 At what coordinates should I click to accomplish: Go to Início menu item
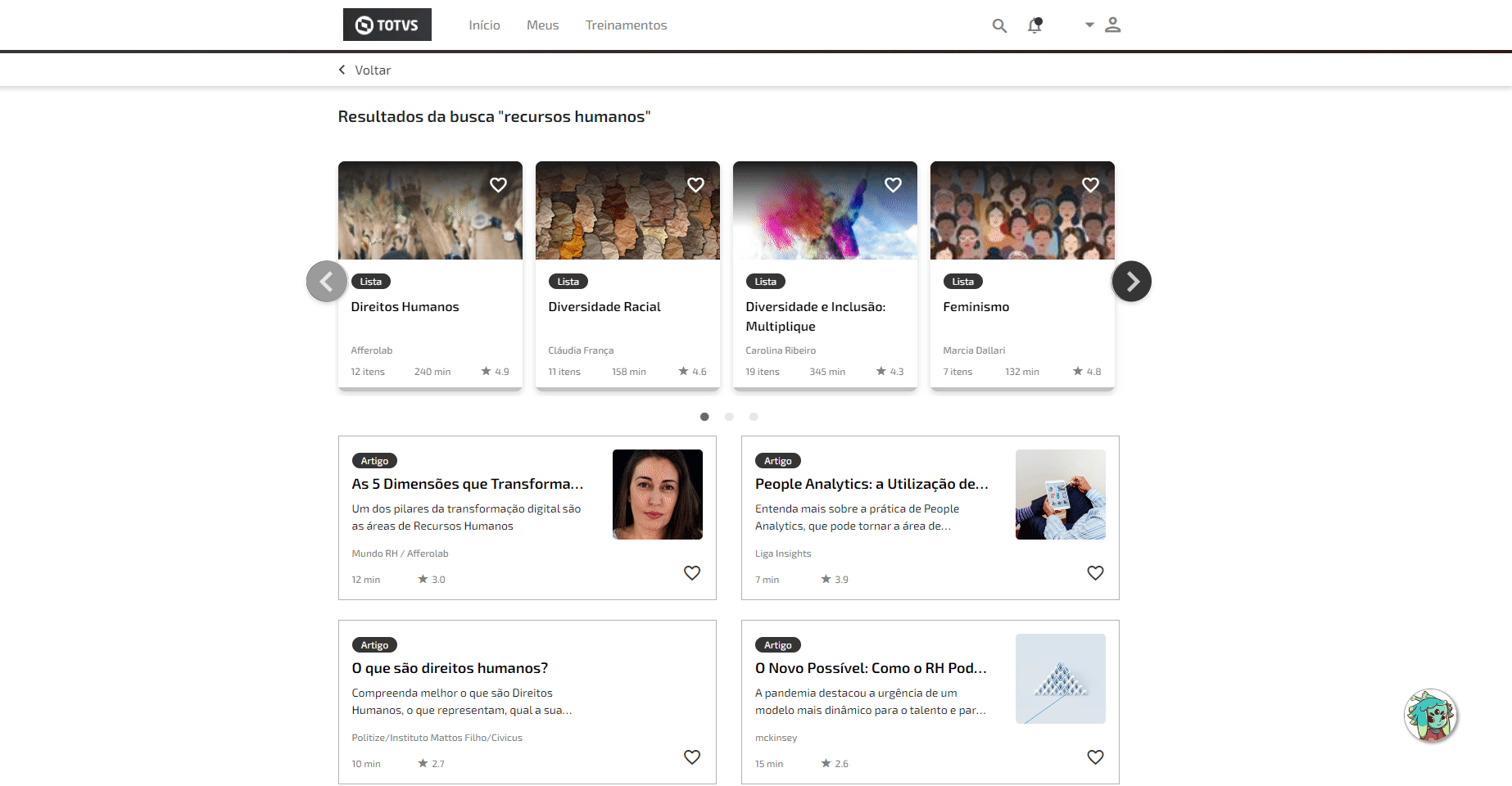point(484,25)
